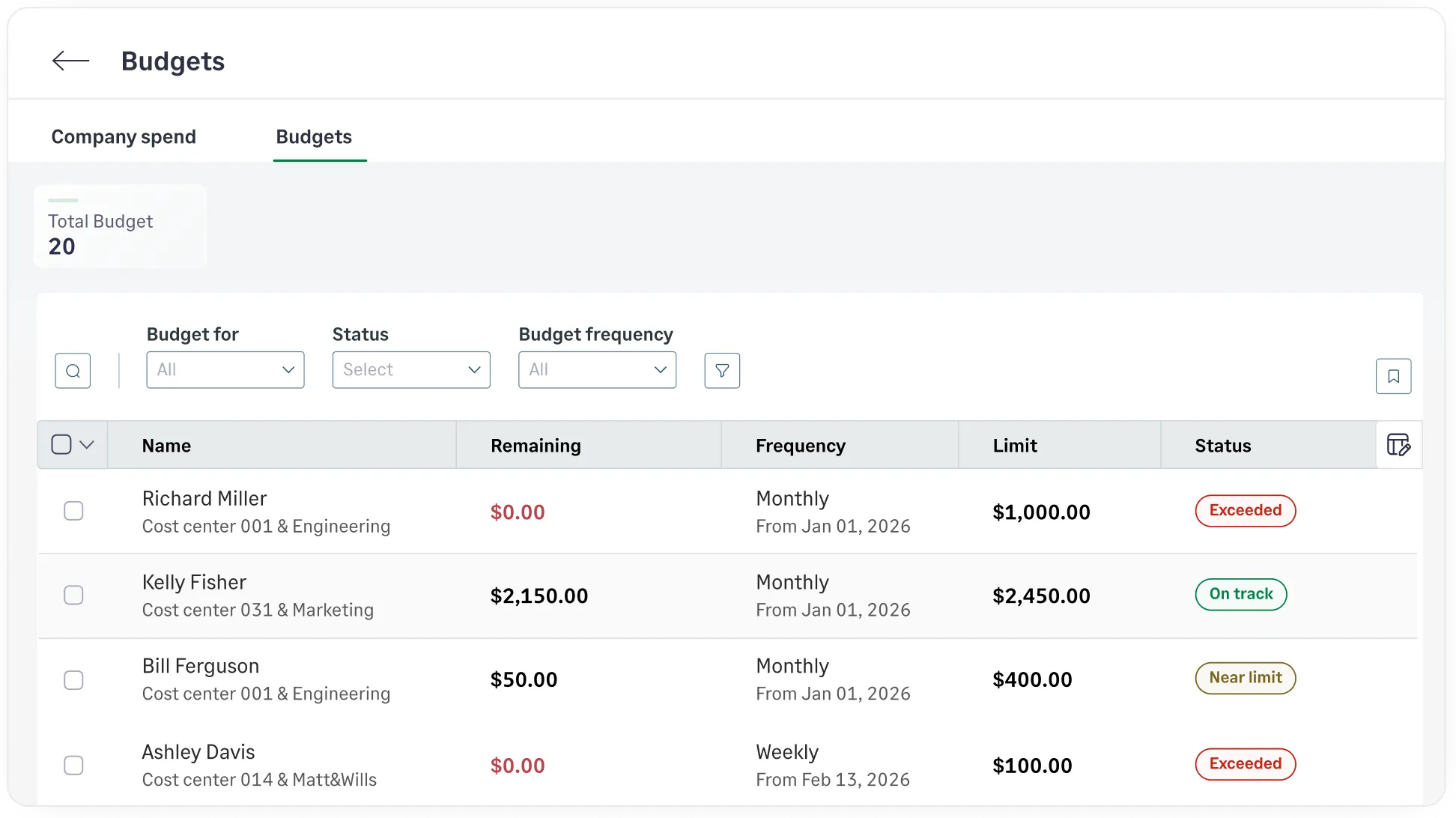This screenshot has height=818, width=1456.
Task: Click the bookmark saved views icon
Action: pos(1393,376)
